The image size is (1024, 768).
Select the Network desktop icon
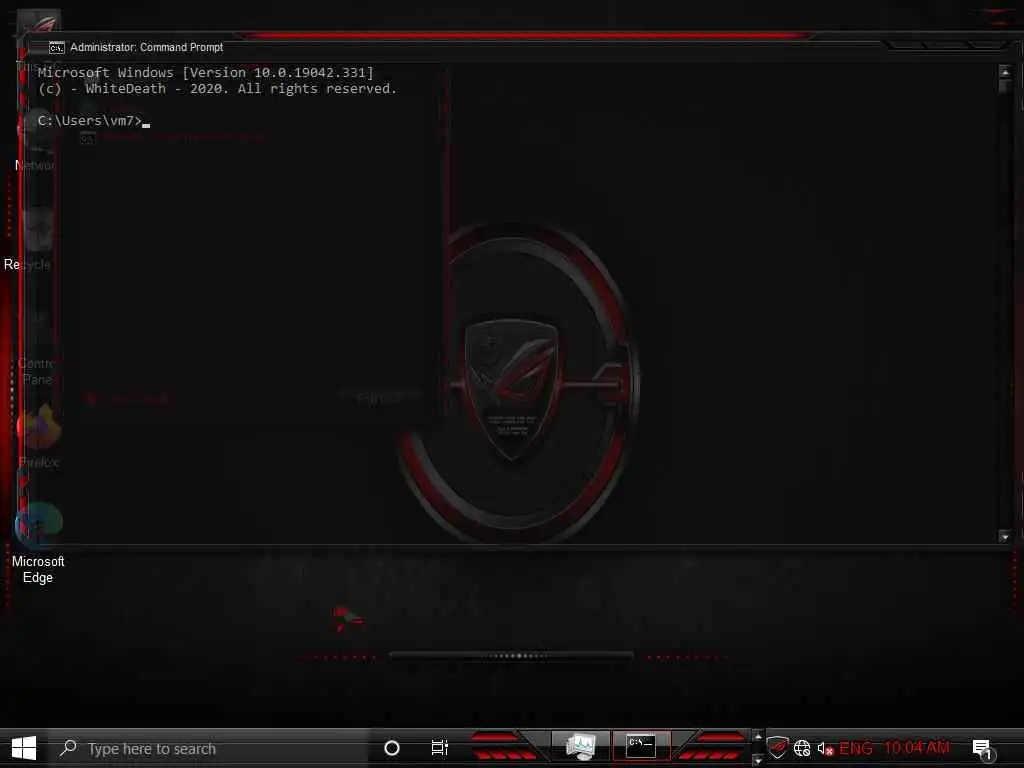coord(36,140)
